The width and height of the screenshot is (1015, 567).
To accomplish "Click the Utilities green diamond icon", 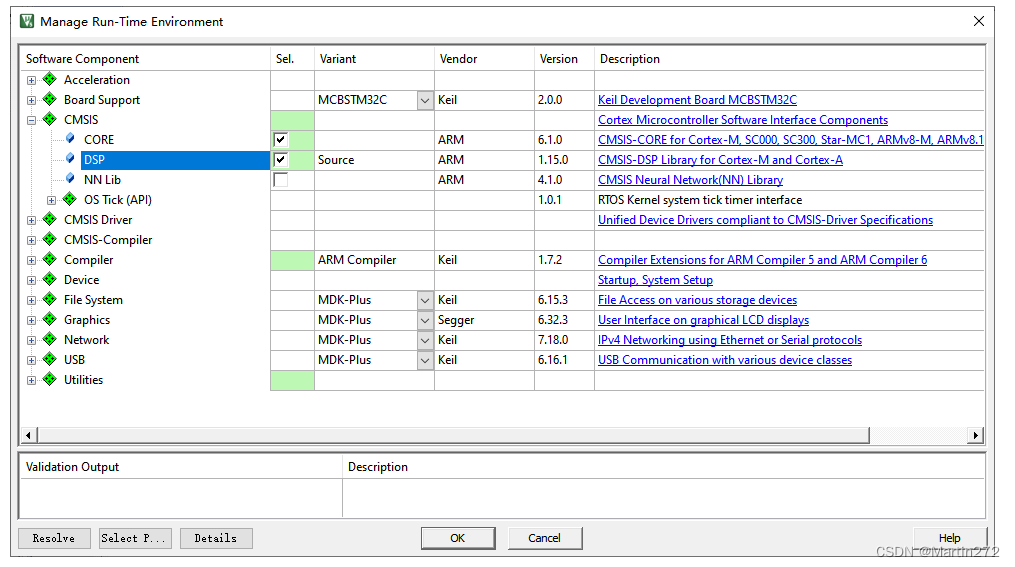I will click(50, 380).
